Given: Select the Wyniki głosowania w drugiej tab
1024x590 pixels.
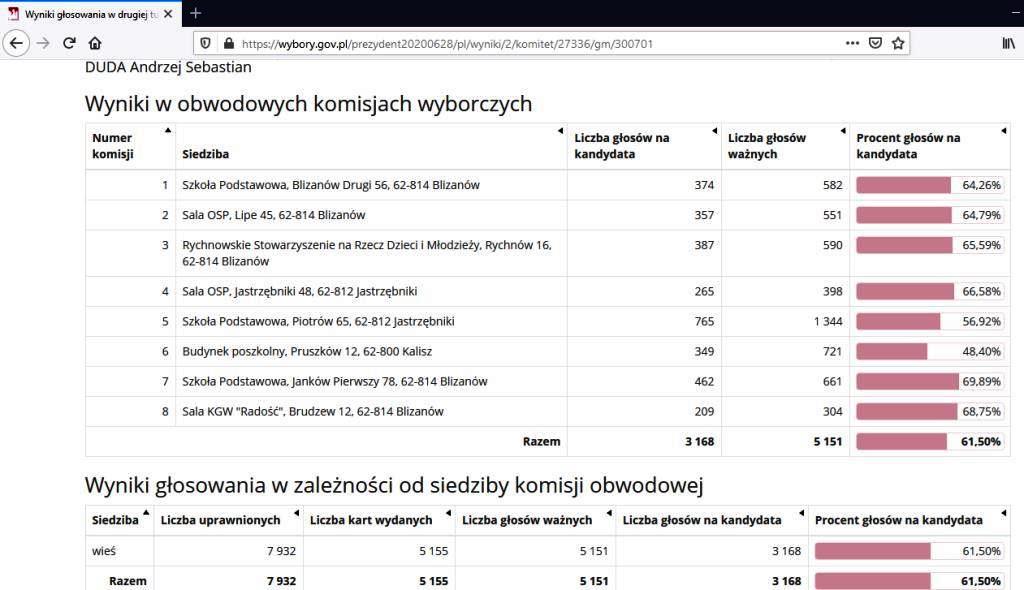Looking at the screenshot, I should point(91,14).
